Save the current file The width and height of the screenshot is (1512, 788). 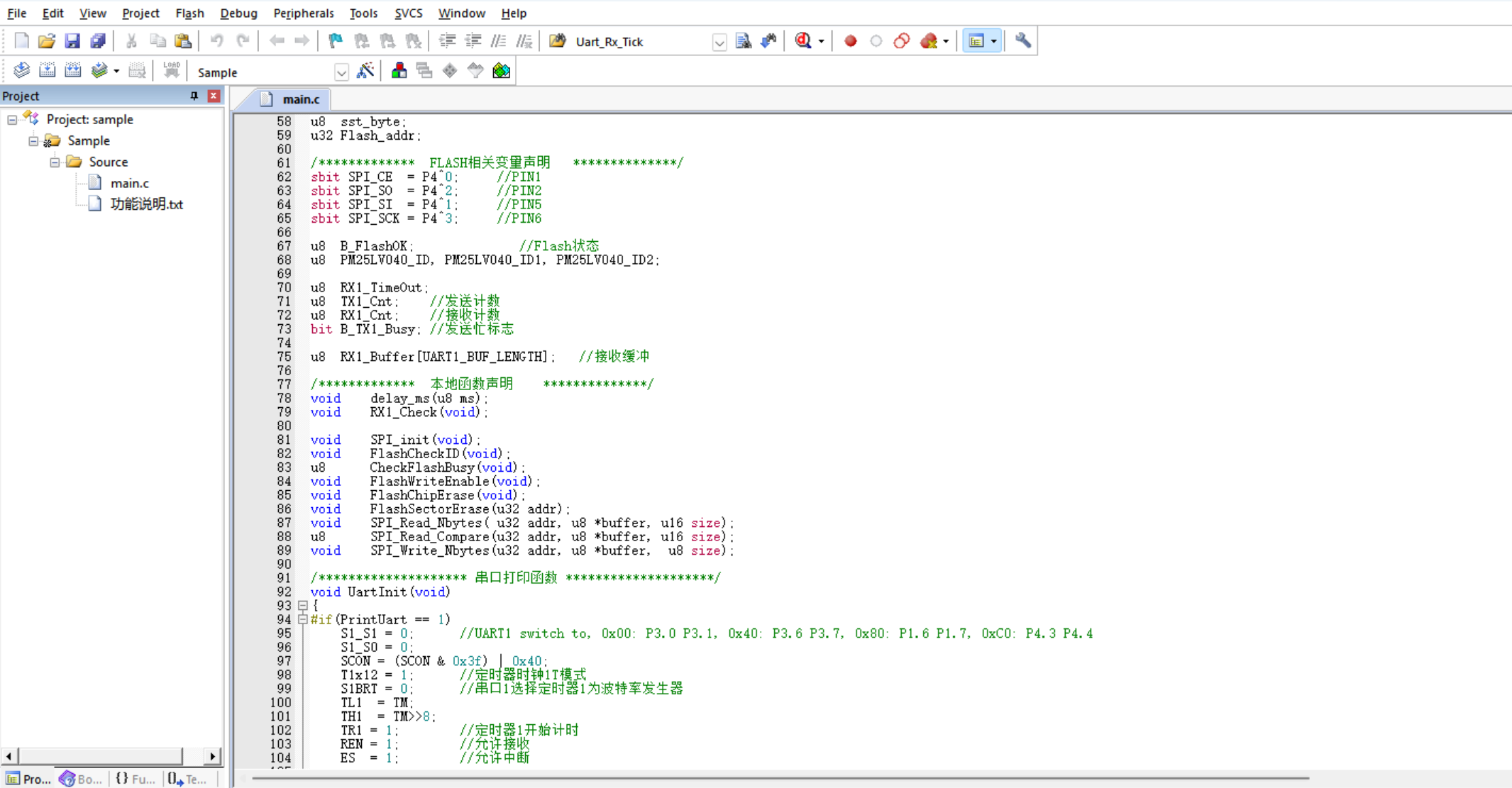pyautogui.click(x=72, y=41)
